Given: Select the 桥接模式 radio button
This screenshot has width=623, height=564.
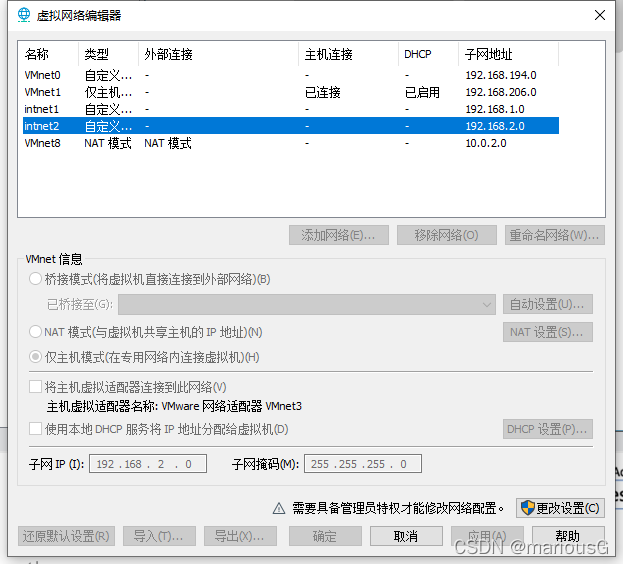Looking at the screenshot, I should 35,279.
